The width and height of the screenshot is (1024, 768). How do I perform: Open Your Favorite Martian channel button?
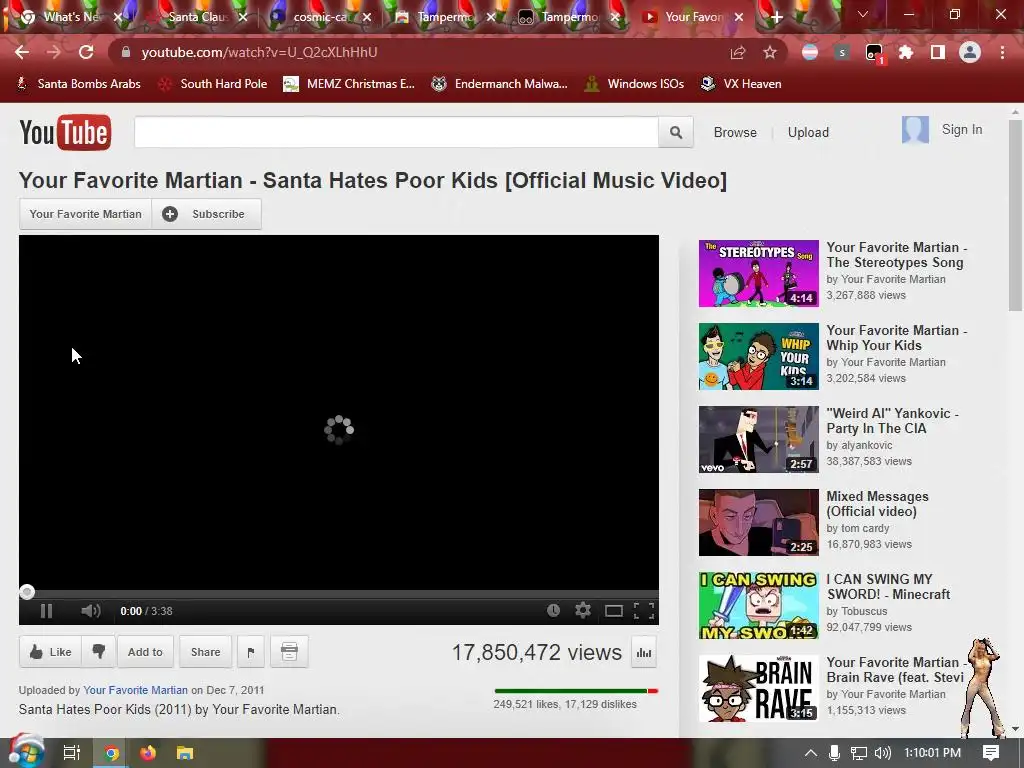[86, 214]
